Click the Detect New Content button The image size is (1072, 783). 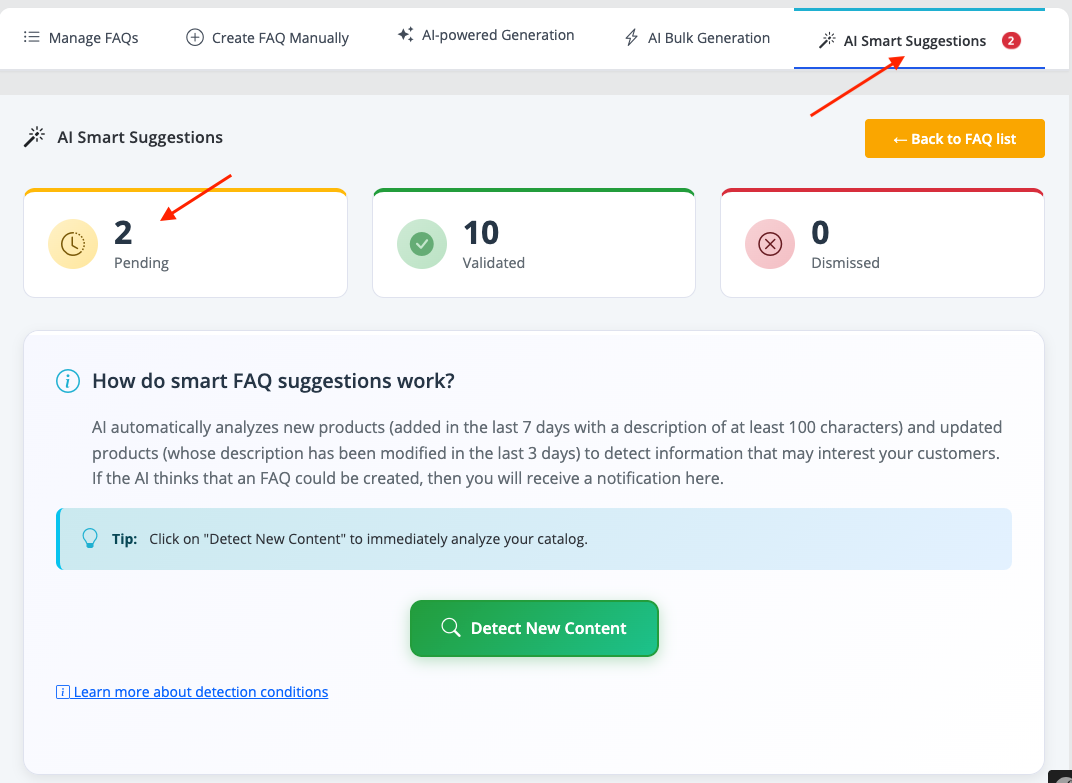pyautogui.click(x=534, y=628)
